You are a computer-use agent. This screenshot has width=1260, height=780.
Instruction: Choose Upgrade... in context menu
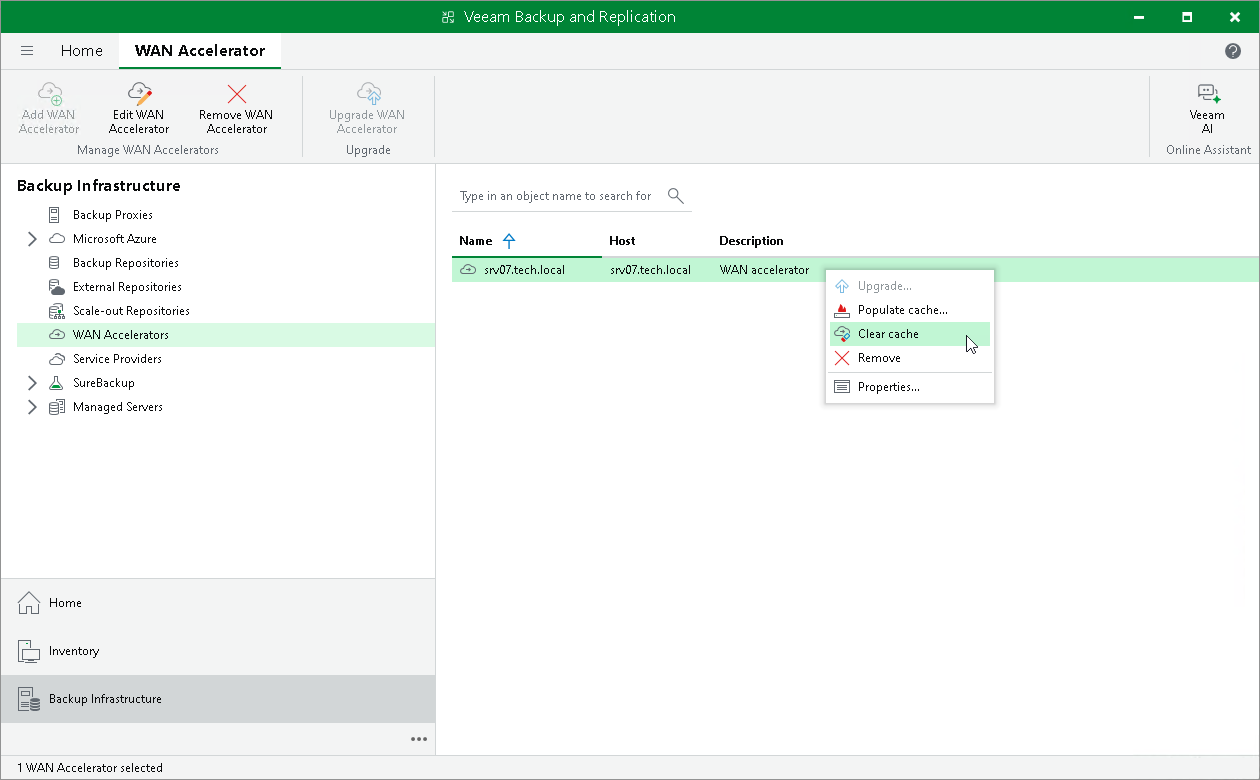click(x=910, y=286)
